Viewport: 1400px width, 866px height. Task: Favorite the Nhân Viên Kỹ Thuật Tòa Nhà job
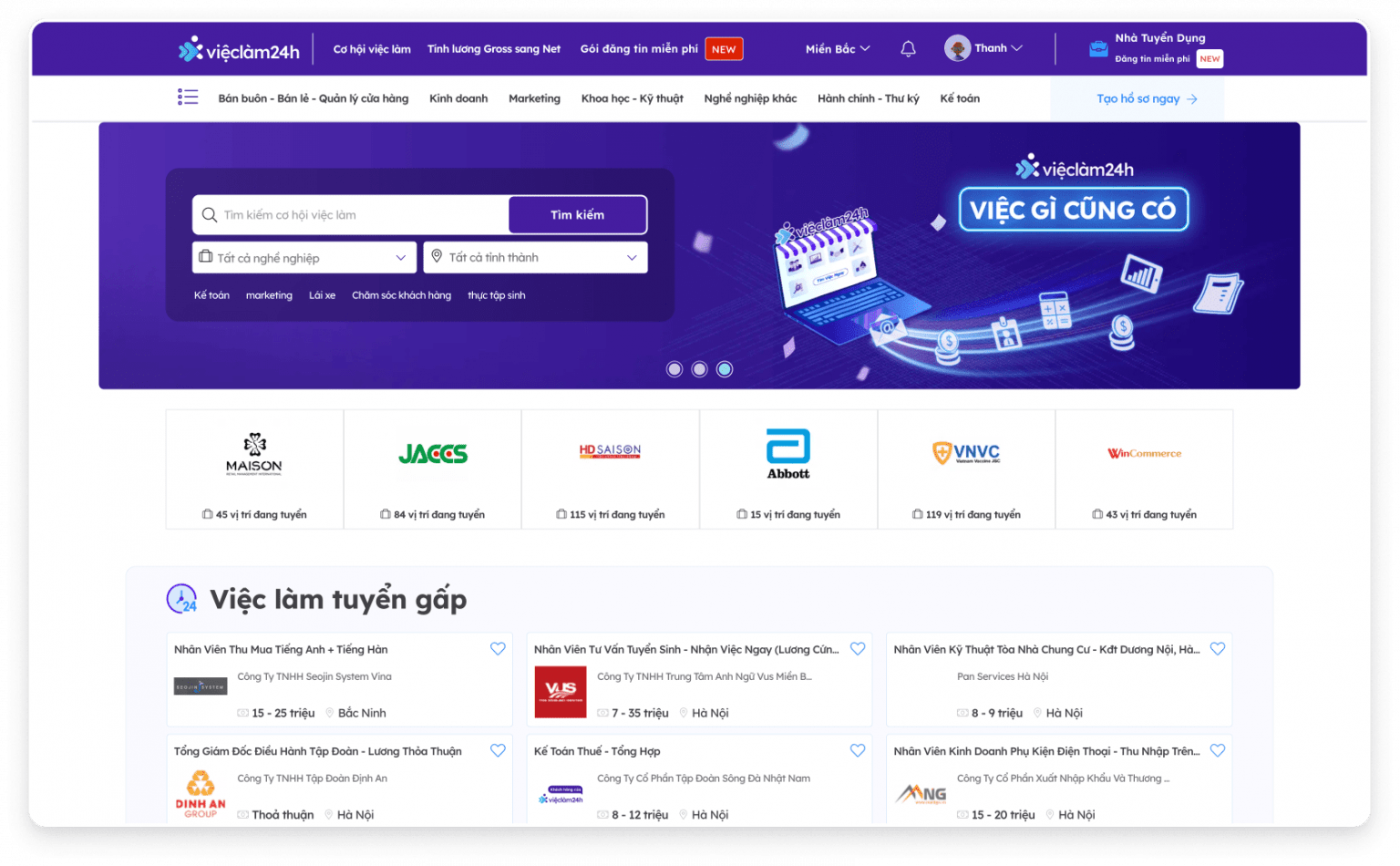coord(1218,649)
